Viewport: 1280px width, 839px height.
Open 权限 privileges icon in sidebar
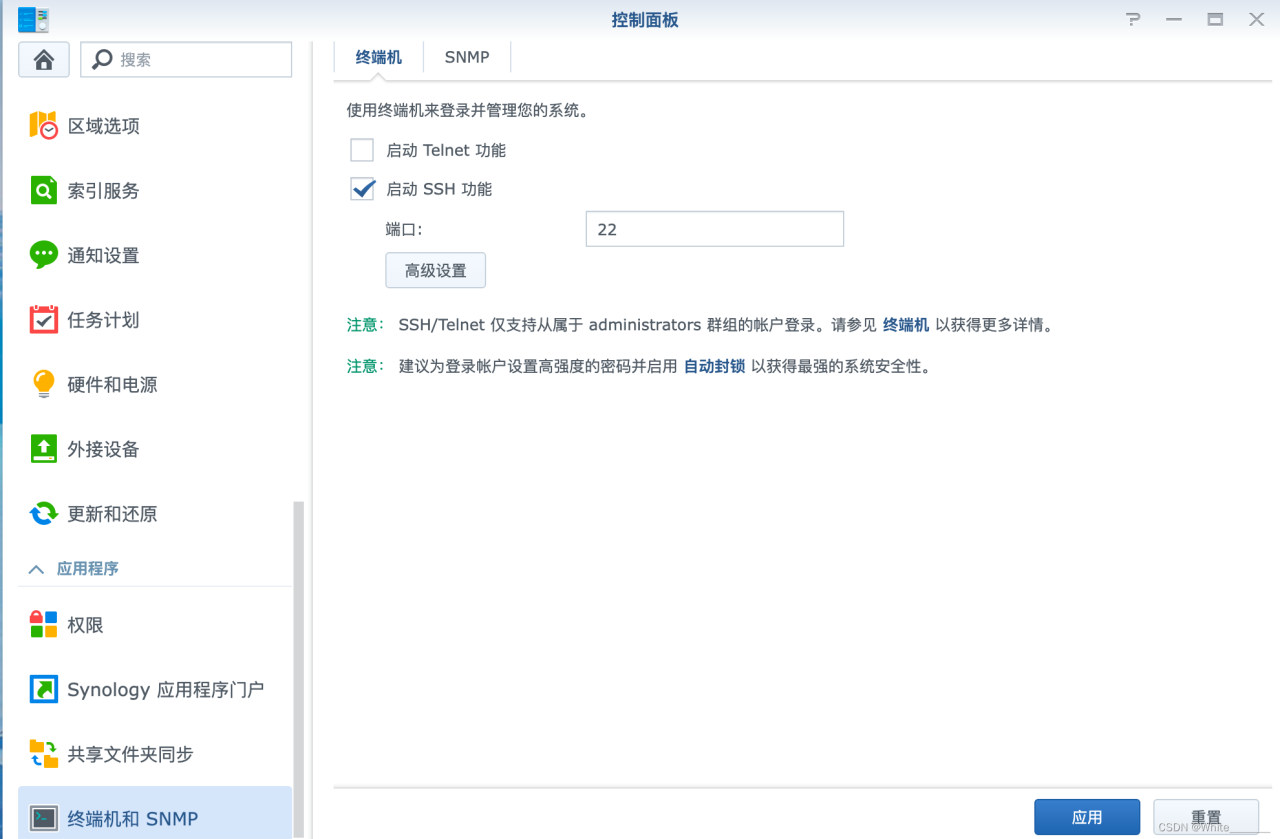pyautogui.click(x=43, y=625)
